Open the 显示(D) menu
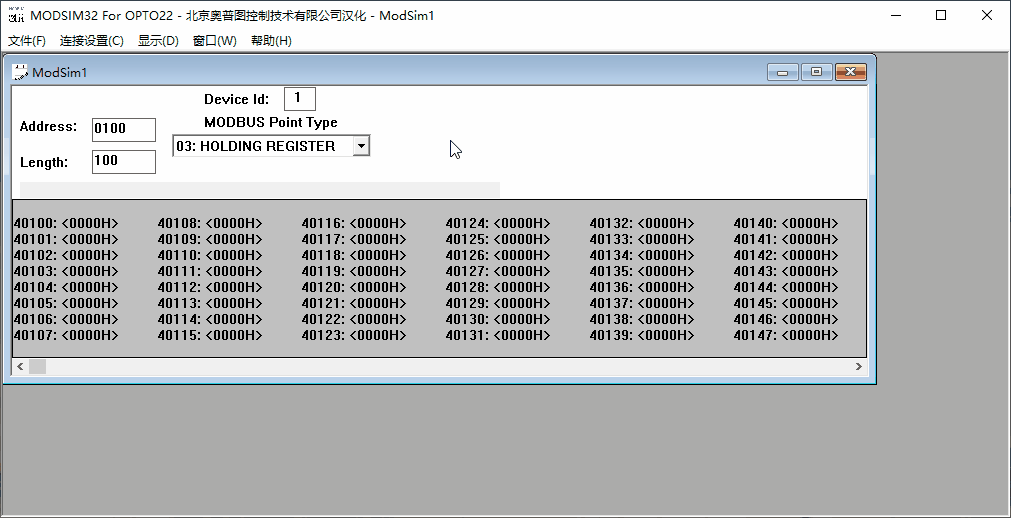 coord(158,41)
